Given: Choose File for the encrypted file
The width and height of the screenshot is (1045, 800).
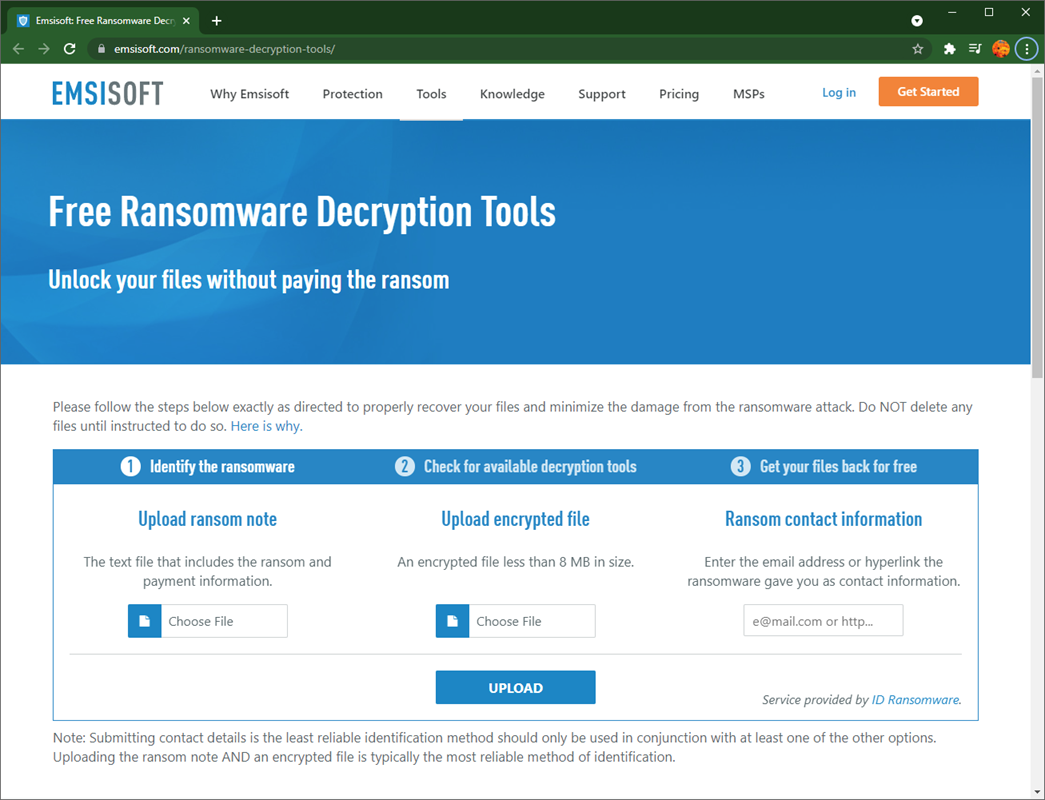Looking at the screenshot, I should click(516, 621).
